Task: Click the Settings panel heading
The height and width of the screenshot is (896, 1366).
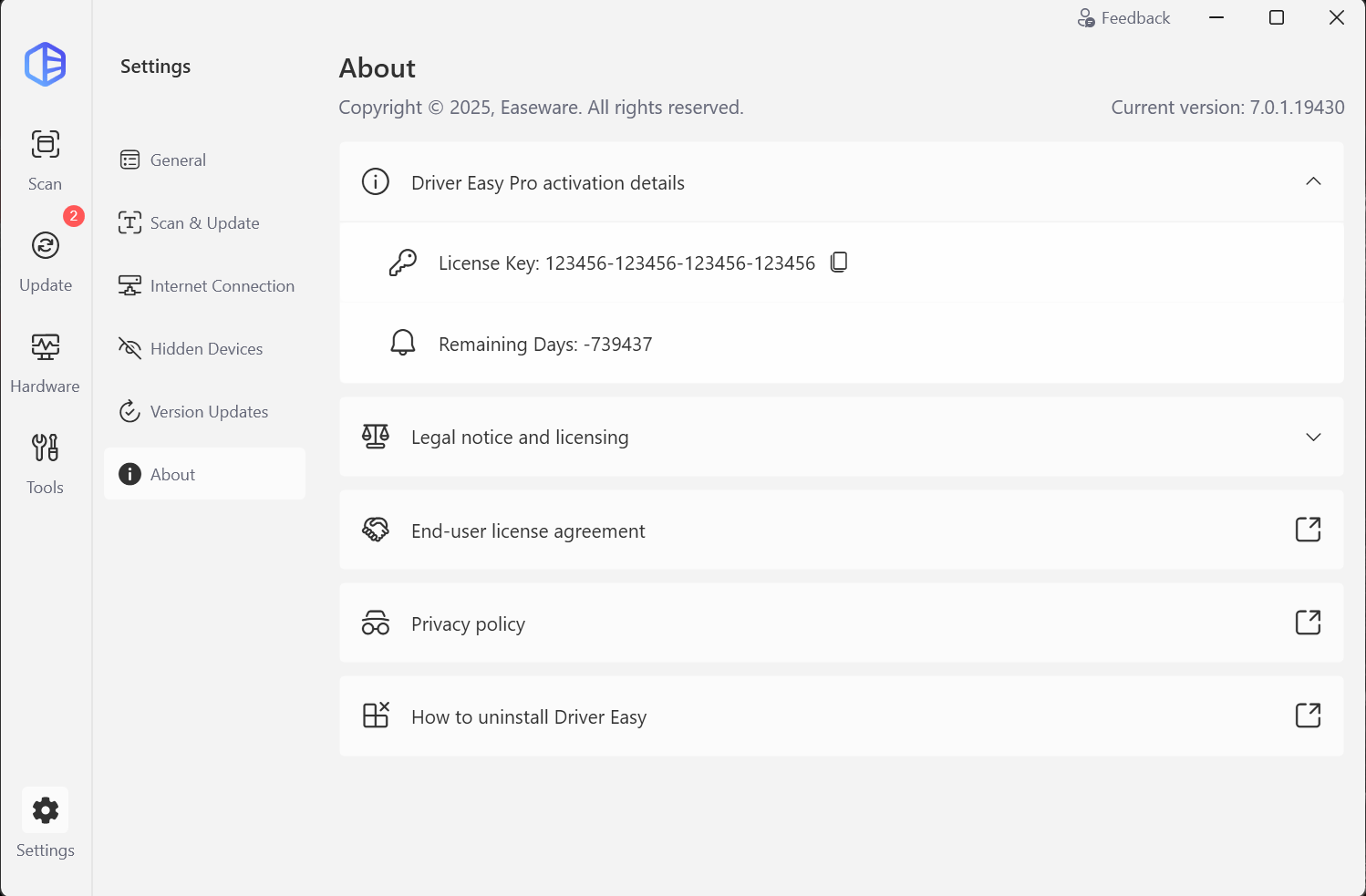Action: point(155,67)
